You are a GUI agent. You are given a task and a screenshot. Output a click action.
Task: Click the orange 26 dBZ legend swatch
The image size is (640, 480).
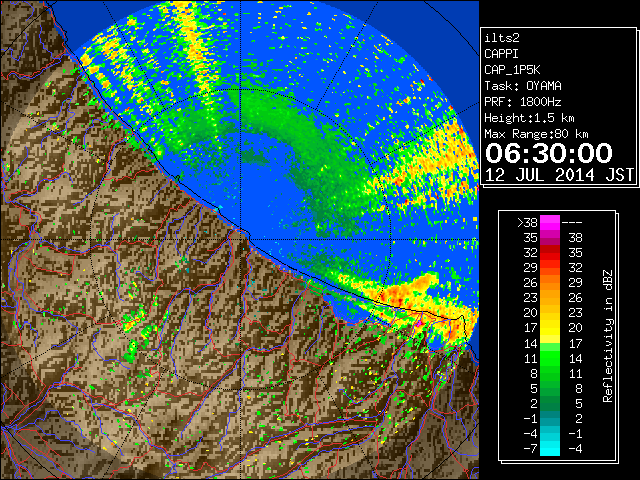(x=550, y=283)
